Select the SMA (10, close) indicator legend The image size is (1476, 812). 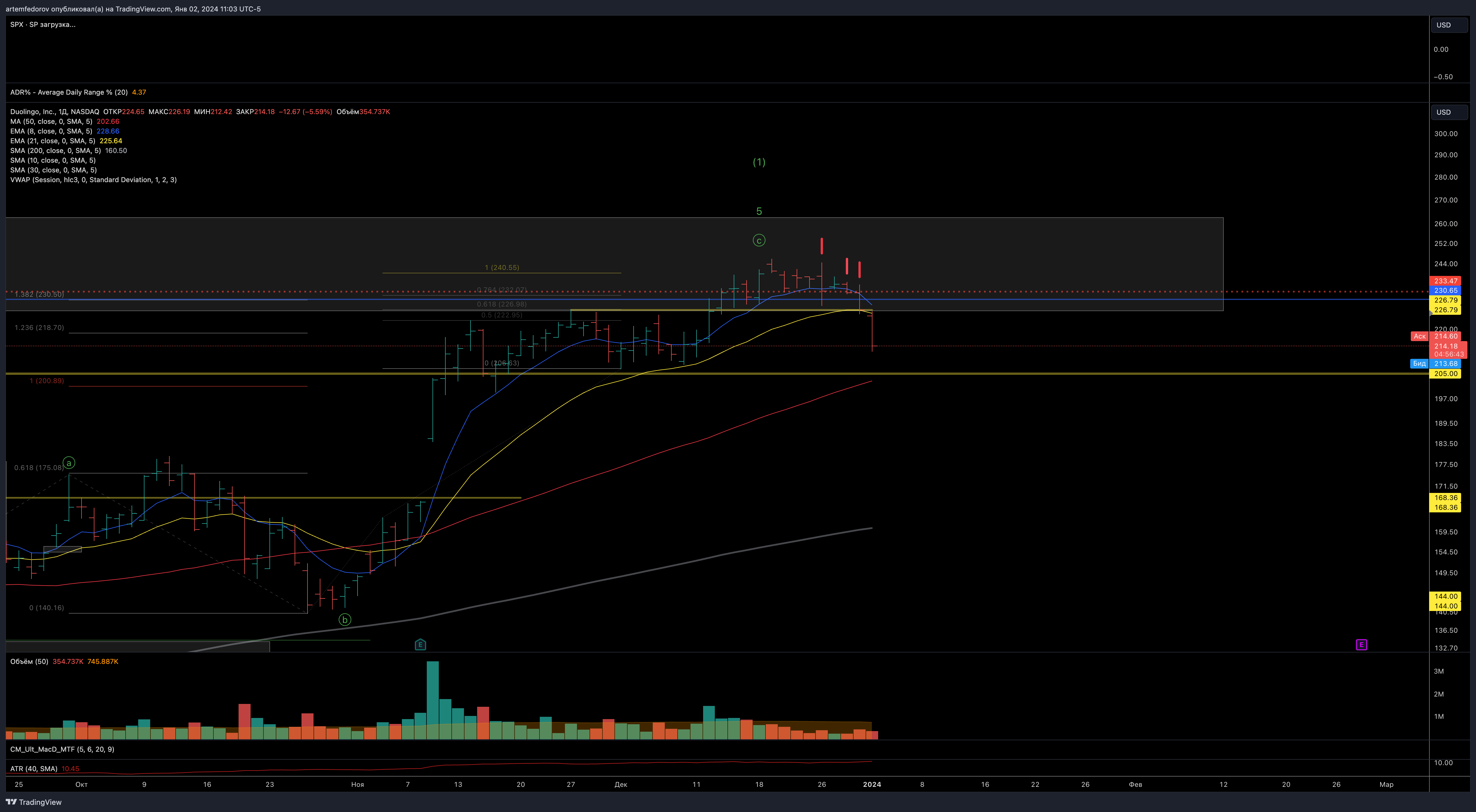click(x=53, y=160)
